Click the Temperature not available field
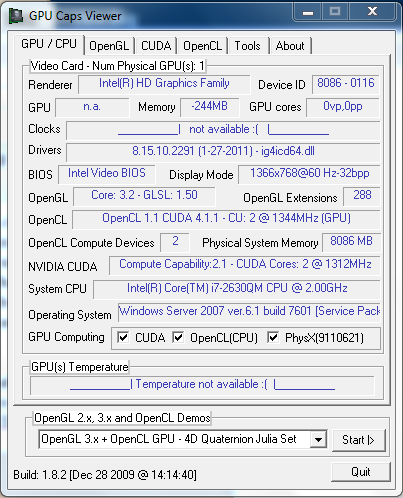Image resolution: width=403 pixels, height=498 pixels. (x=202, y=385)
